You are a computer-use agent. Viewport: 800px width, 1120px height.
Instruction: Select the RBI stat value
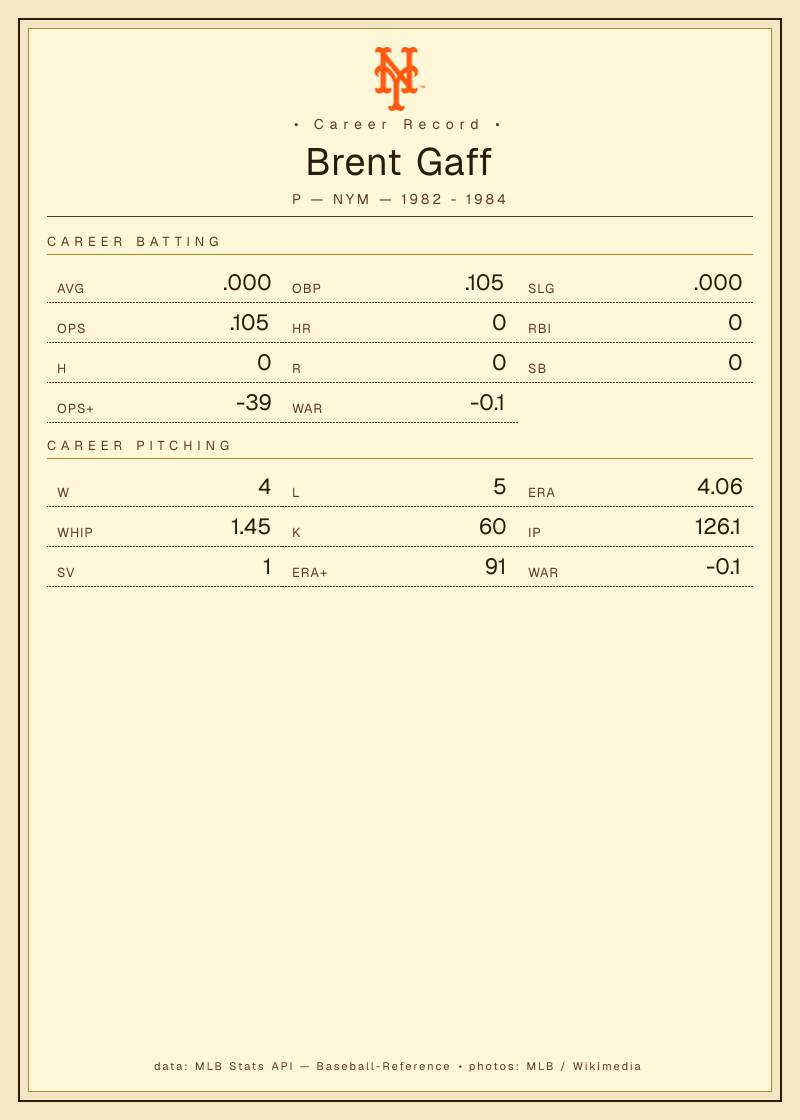735,322
